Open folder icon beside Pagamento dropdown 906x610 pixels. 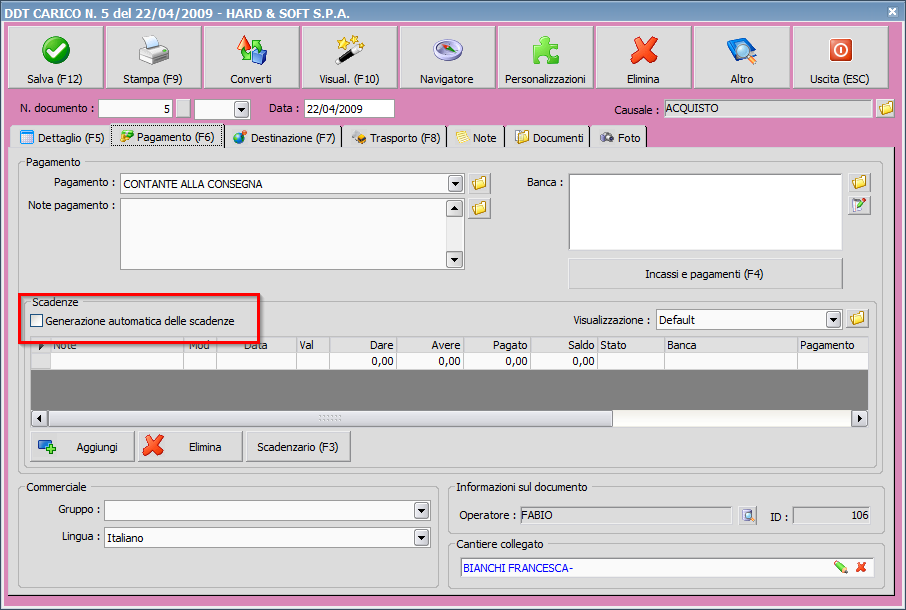479,184
